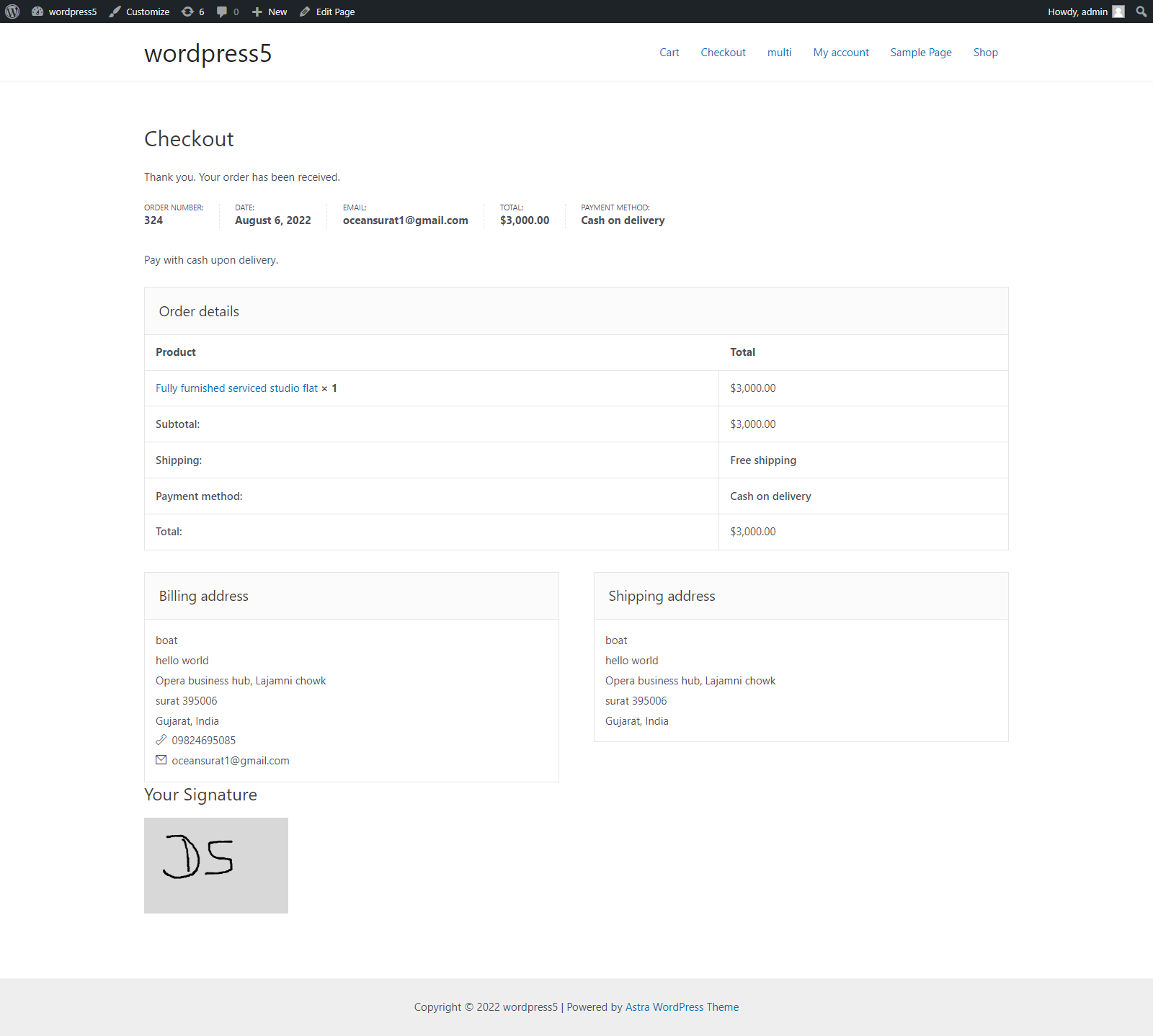Viewport: 1153px width, 1036px height.
Task: Click the Total row $3,000.00 value
Action: pos(753,532)
